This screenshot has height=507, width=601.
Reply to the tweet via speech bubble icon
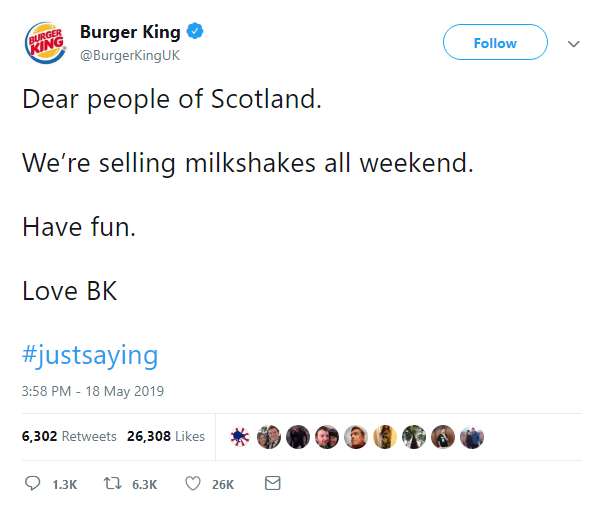click(32, 484)
